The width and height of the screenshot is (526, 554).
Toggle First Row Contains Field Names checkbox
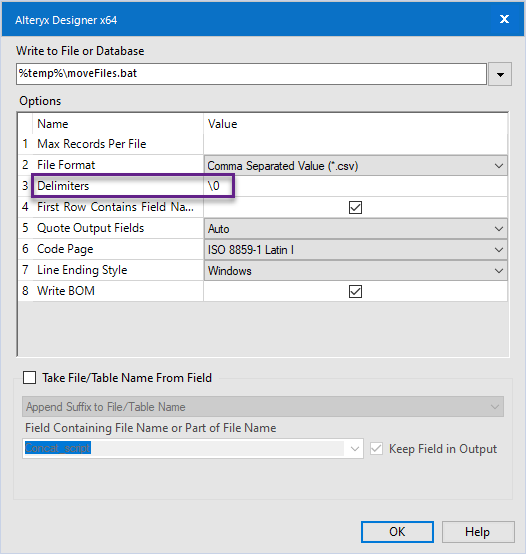tap(355, 207)
